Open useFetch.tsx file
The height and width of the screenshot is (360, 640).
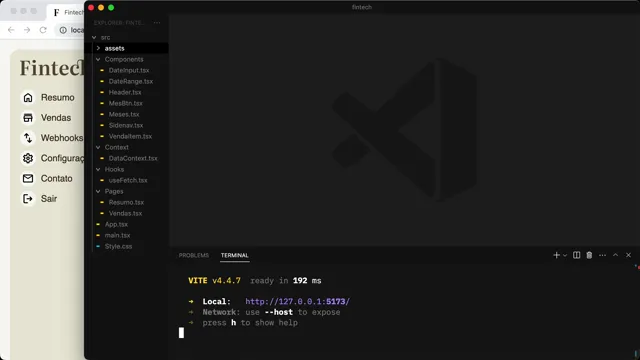point(127,180)
